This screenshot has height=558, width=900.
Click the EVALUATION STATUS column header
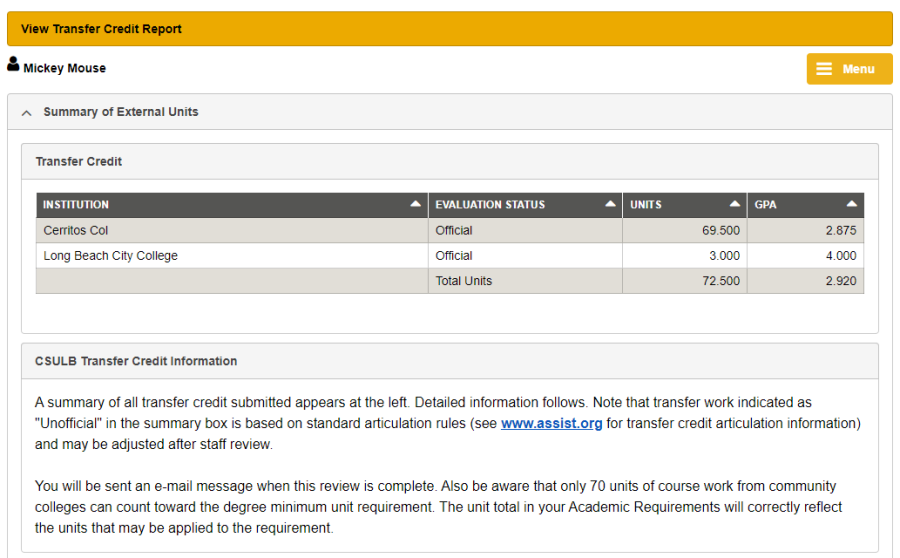click(525, 205)
